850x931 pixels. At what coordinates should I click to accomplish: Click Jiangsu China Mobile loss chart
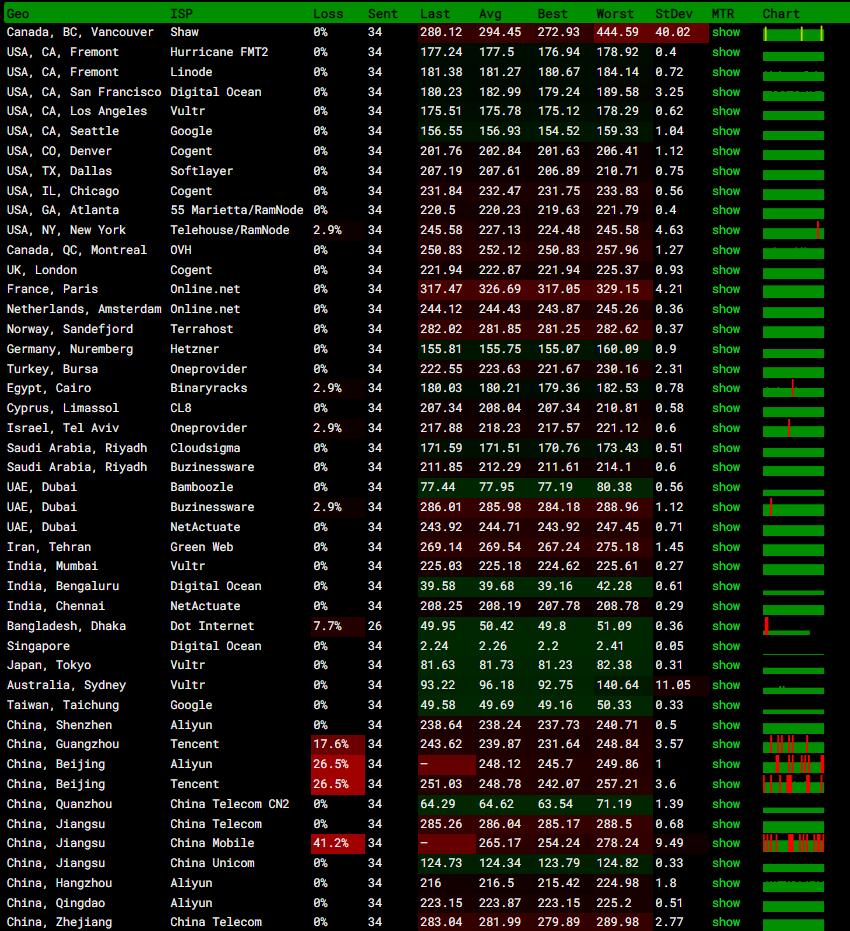pyautogui.click(x=794, y=843)
